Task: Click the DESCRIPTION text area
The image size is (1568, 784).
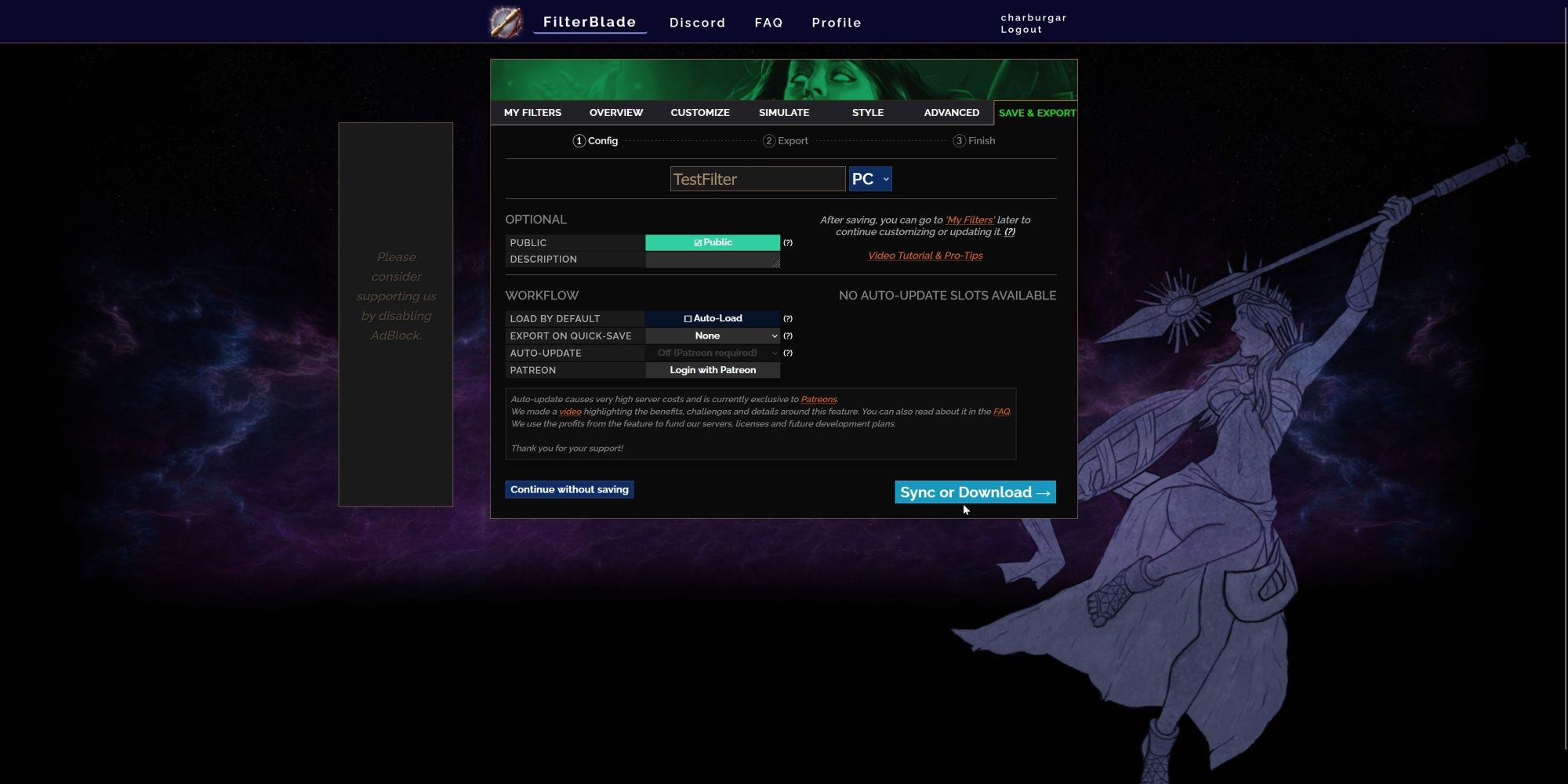Action: pos(712,259)
